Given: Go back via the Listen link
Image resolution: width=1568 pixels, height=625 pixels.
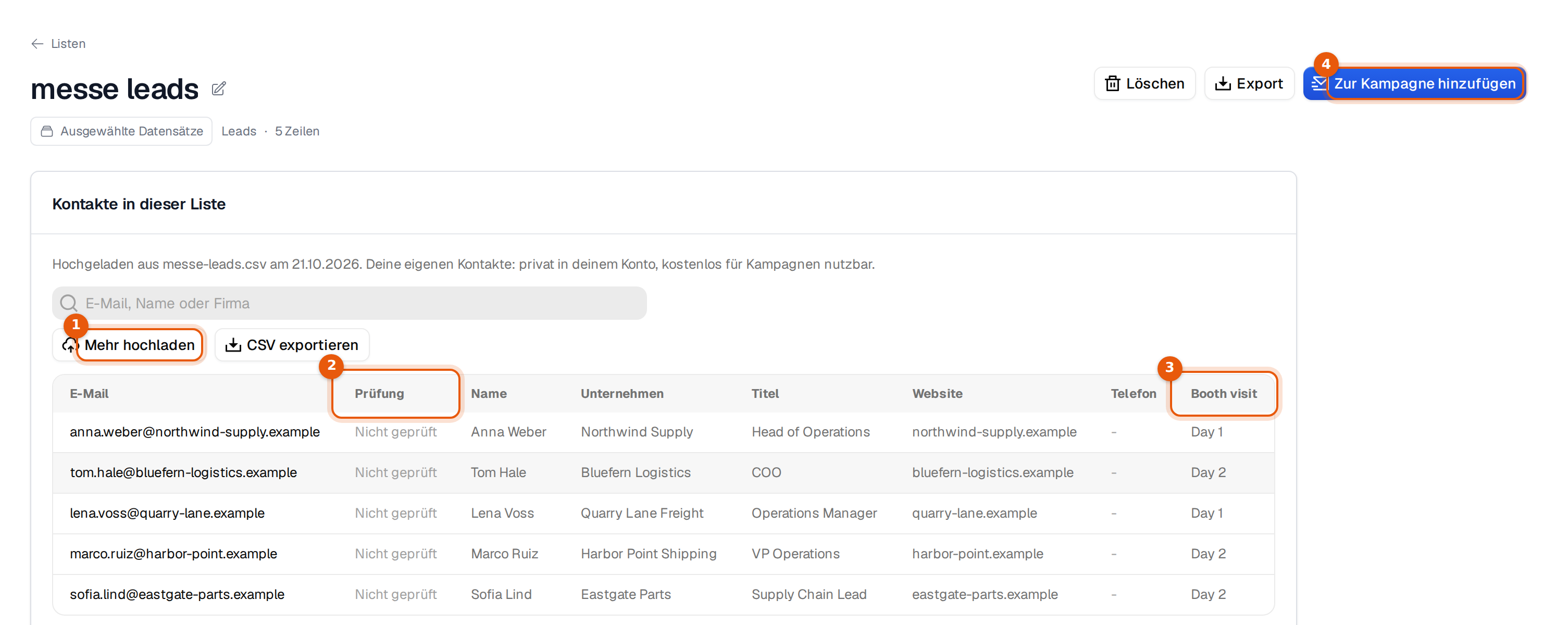Looking at the screenshot, I should coord(68,44).
